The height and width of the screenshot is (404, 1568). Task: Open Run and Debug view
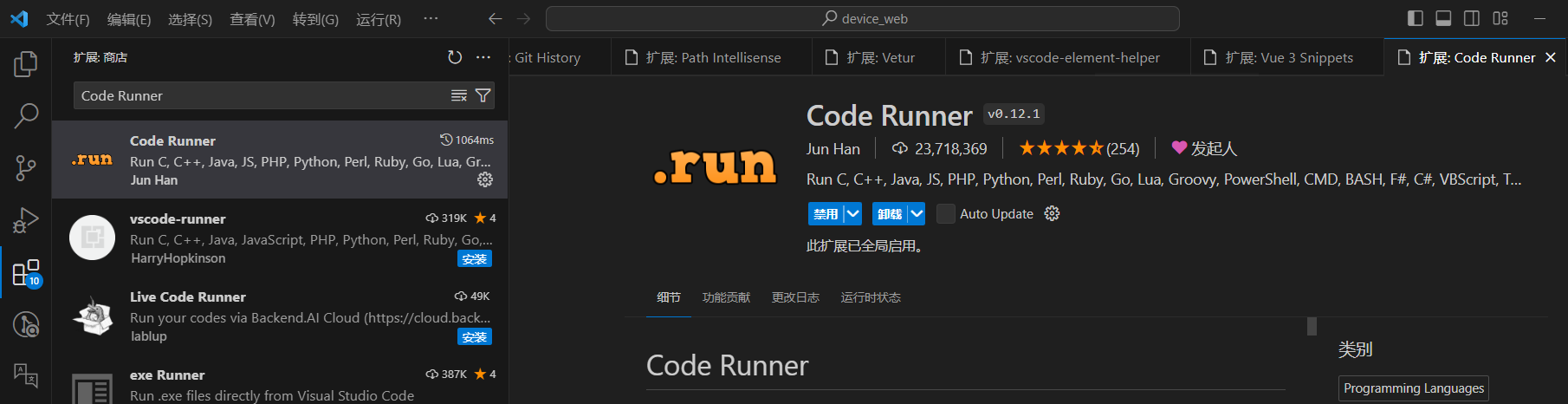26,220
